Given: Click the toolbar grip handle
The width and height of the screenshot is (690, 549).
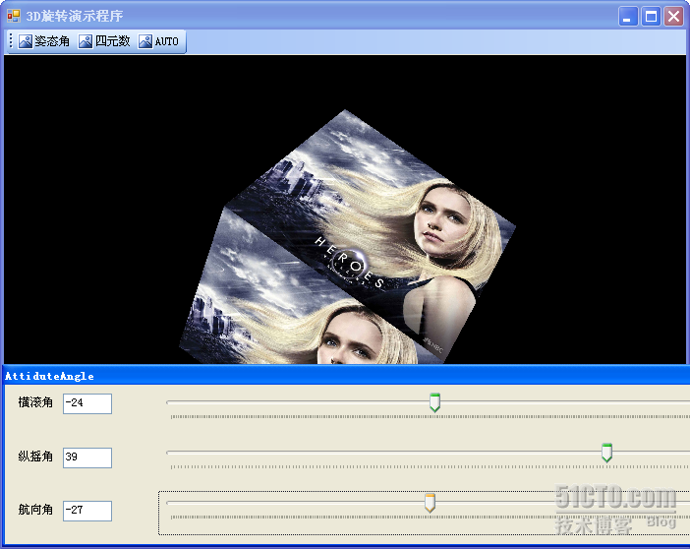Looking at the screenshot, I should point(11,41).
